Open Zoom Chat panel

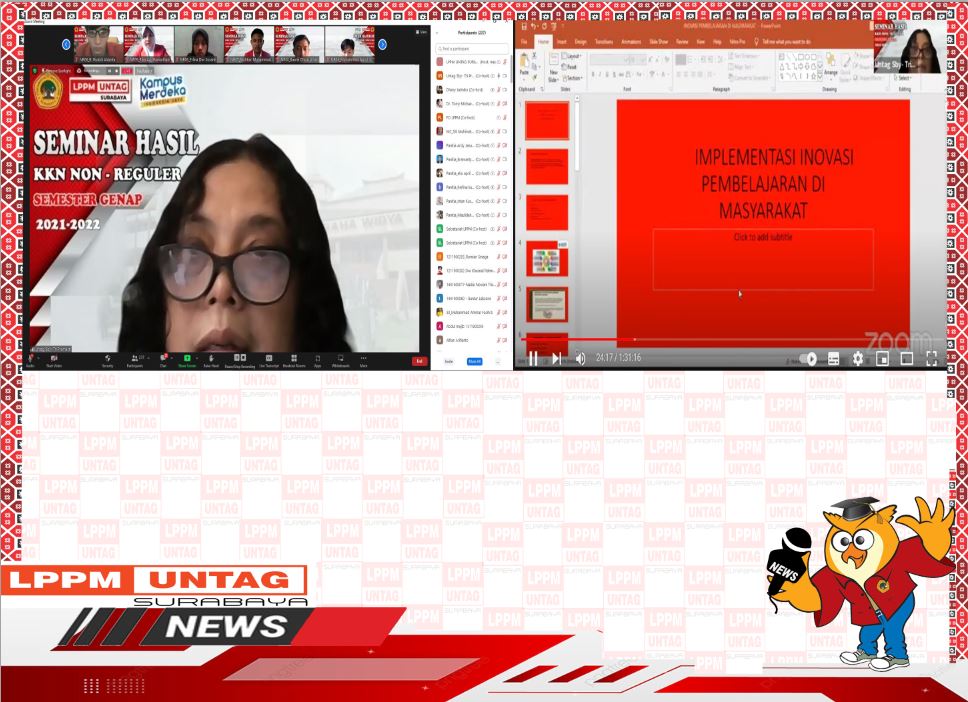click(x=163, y=361)
